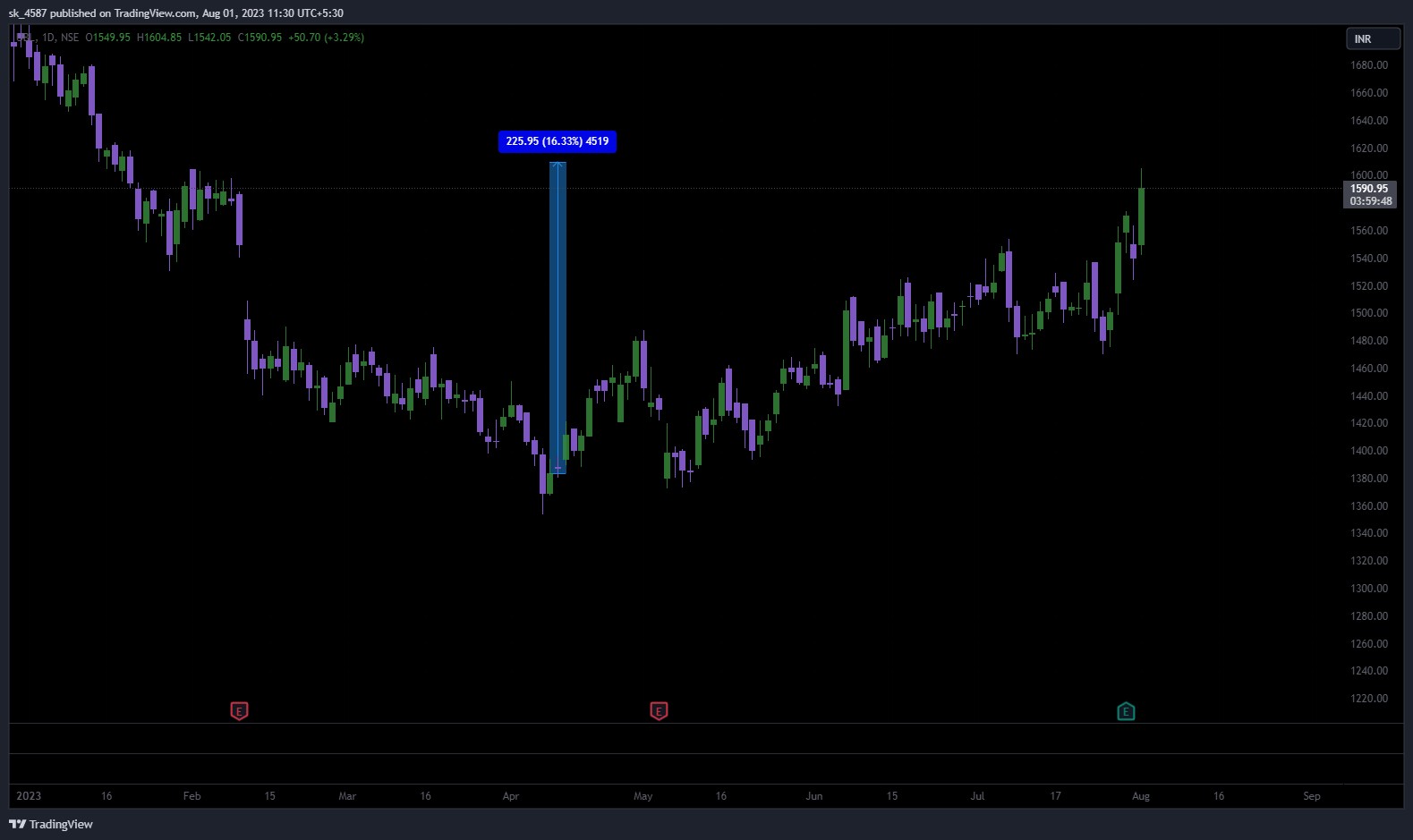The height and width of the screenshot is (840, 1413).
Task: Click the low value L1542.05
Action: 209,38
